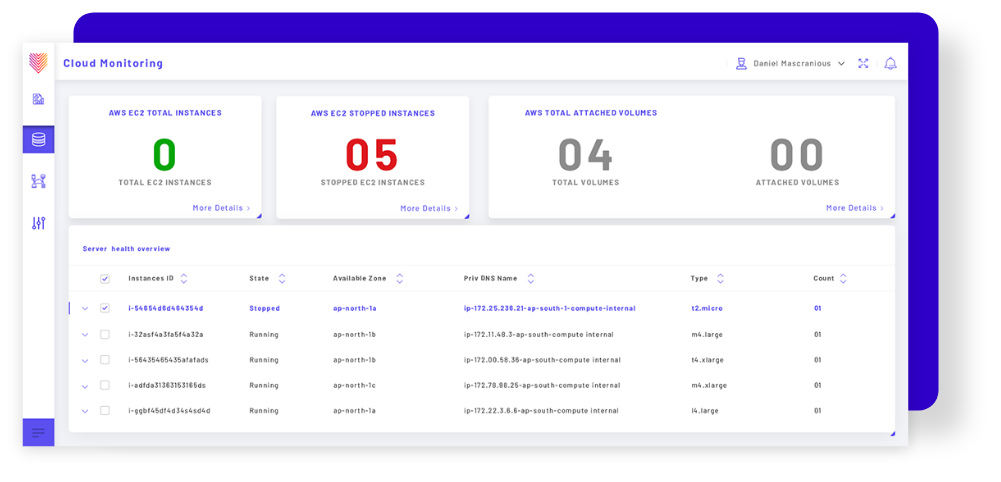
Task: Click AWS Total Attached Volumes card title
Action: point(591,113)
